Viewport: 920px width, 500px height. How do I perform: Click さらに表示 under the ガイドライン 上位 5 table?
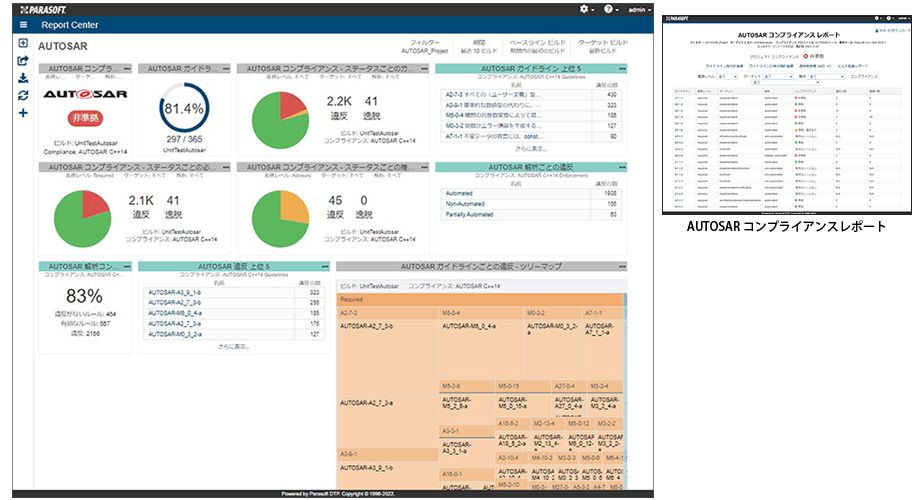click(530, 148)
